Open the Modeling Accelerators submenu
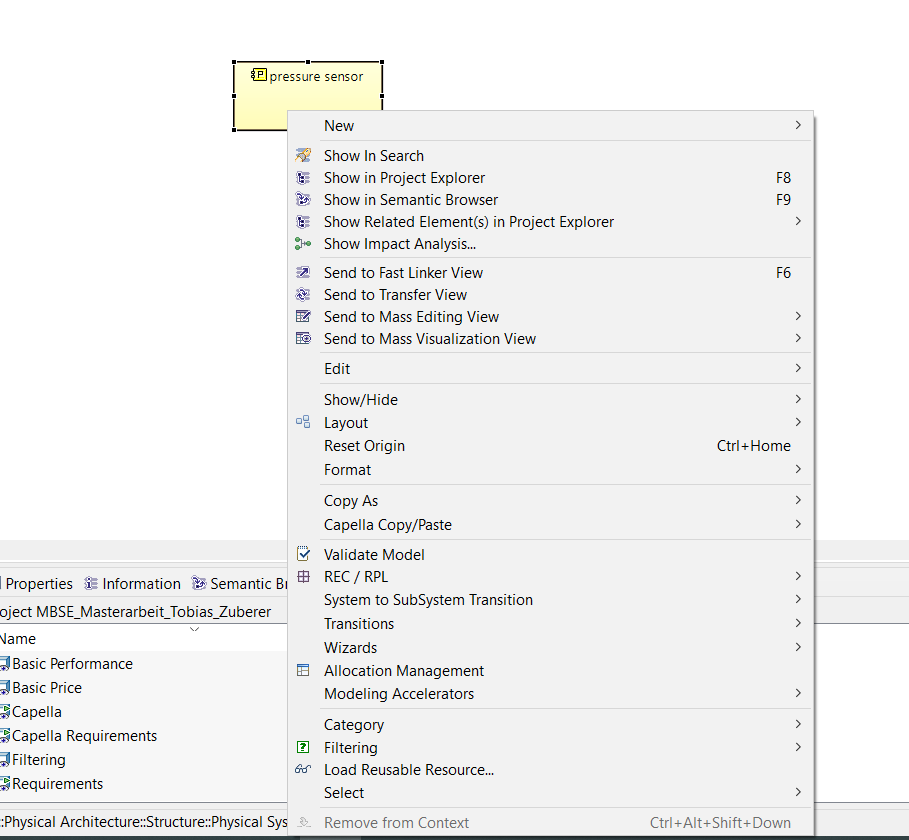 (x=551, y=694)
